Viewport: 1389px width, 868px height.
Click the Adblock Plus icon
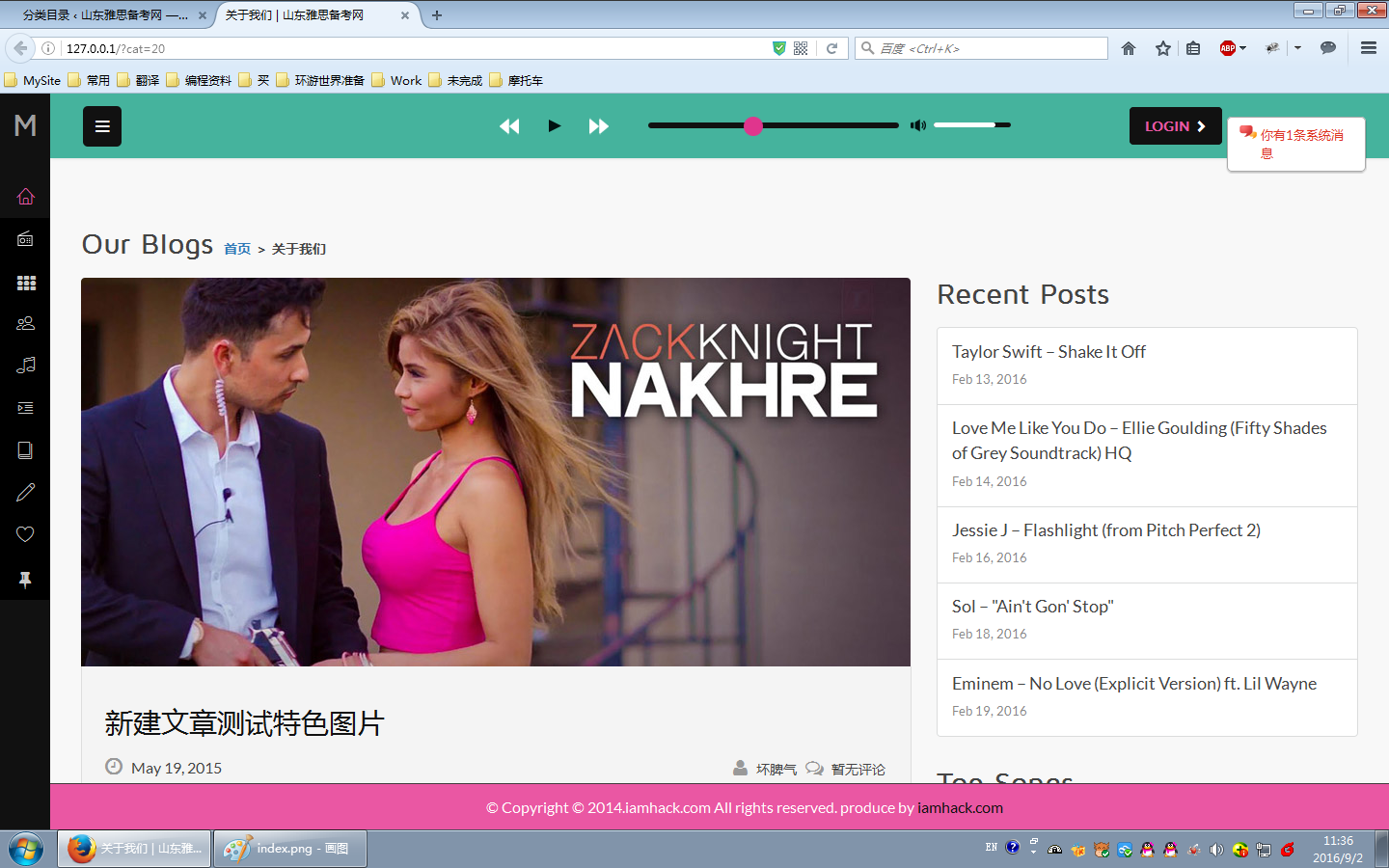point(1227,48)
